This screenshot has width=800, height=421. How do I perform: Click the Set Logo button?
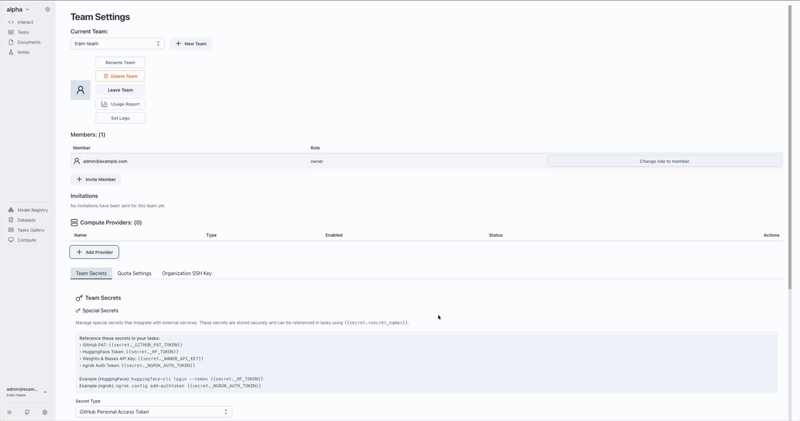pos(120,118)
